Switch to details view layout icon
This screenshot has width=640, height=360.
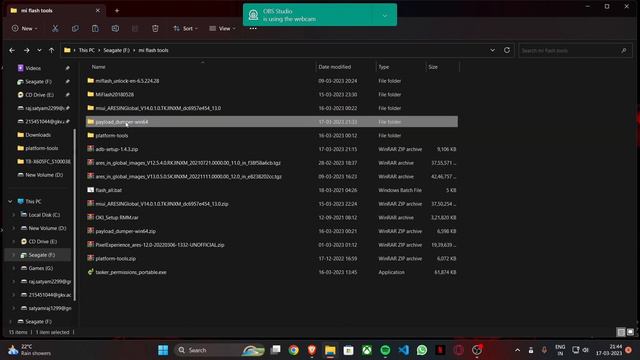(621, 332)
